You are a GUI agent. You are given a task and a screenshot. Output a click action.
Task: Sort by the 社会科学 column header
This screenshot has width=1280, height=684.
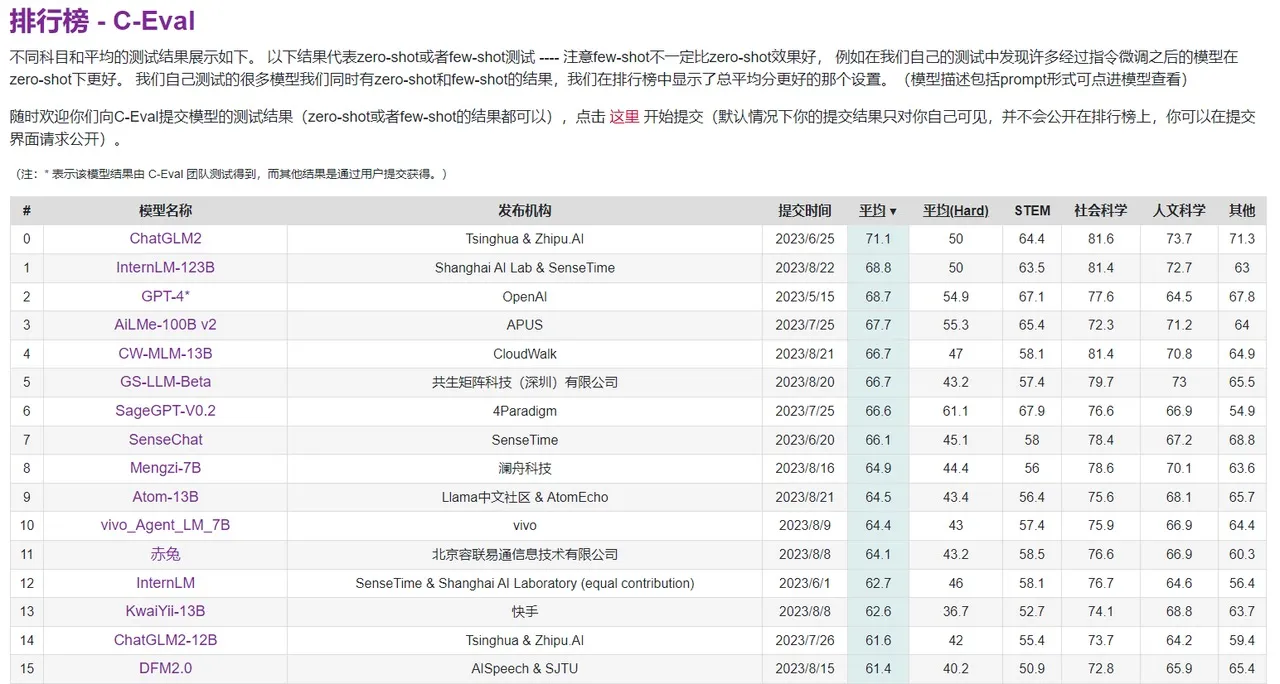[x=1100, y=210]
